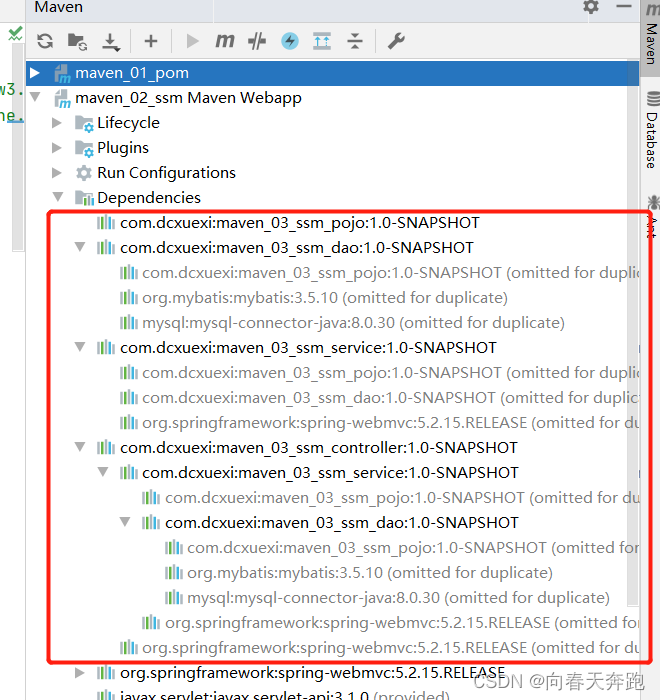Expand the Plugins node

[x=57, y=147]
